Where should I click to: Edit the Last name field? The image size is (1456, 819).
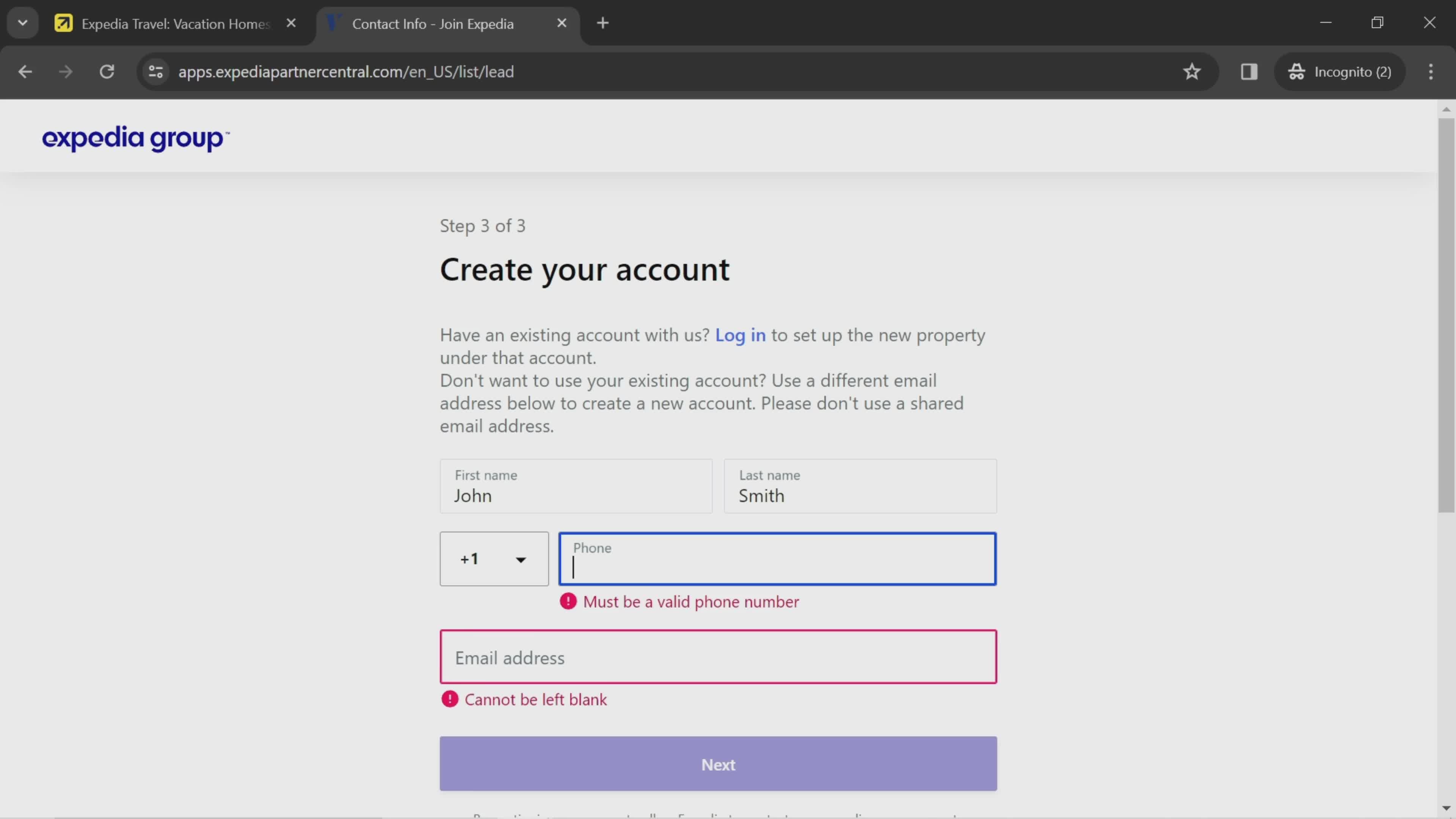[x=860, y=486]
